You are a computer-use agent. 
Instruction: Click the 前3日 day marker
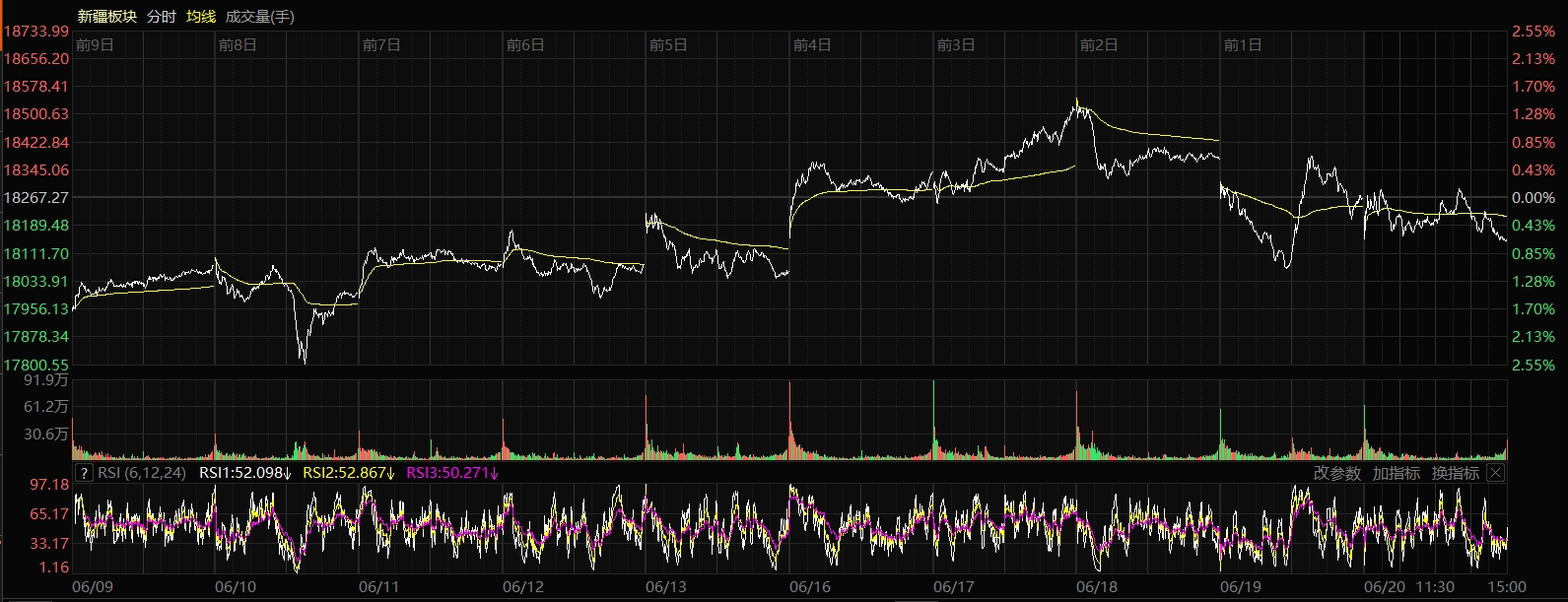[x=955, y=45]
